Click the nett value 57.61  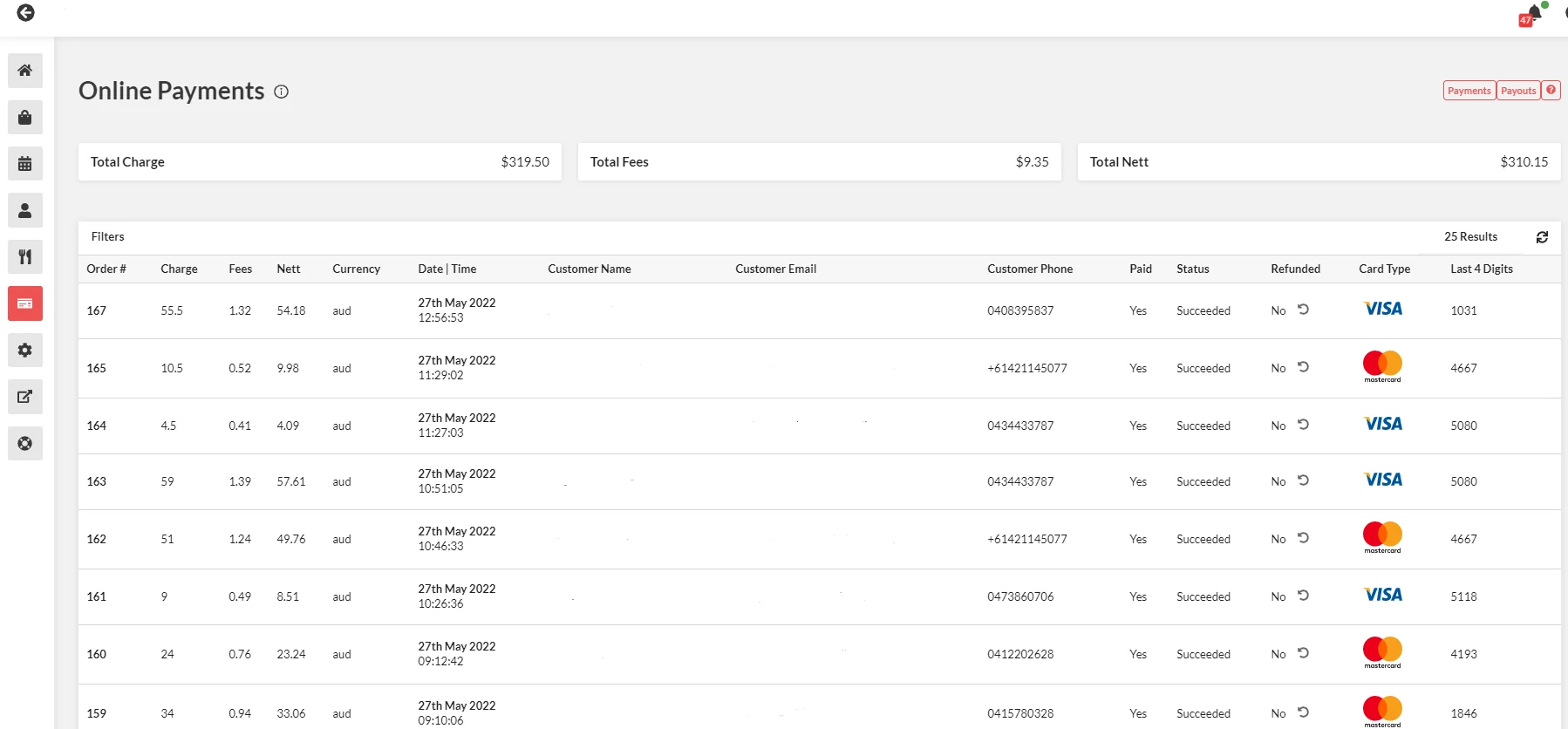point(291,481)
